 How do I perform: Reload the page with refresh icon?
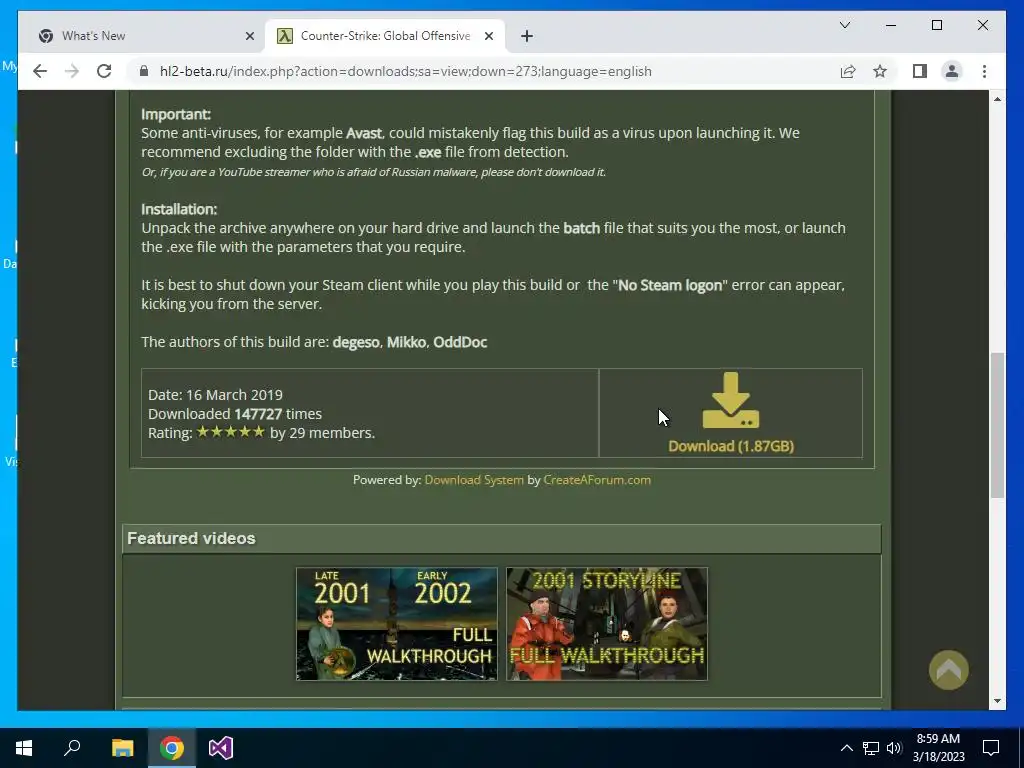pyautogui.click(x=104, y=71)
